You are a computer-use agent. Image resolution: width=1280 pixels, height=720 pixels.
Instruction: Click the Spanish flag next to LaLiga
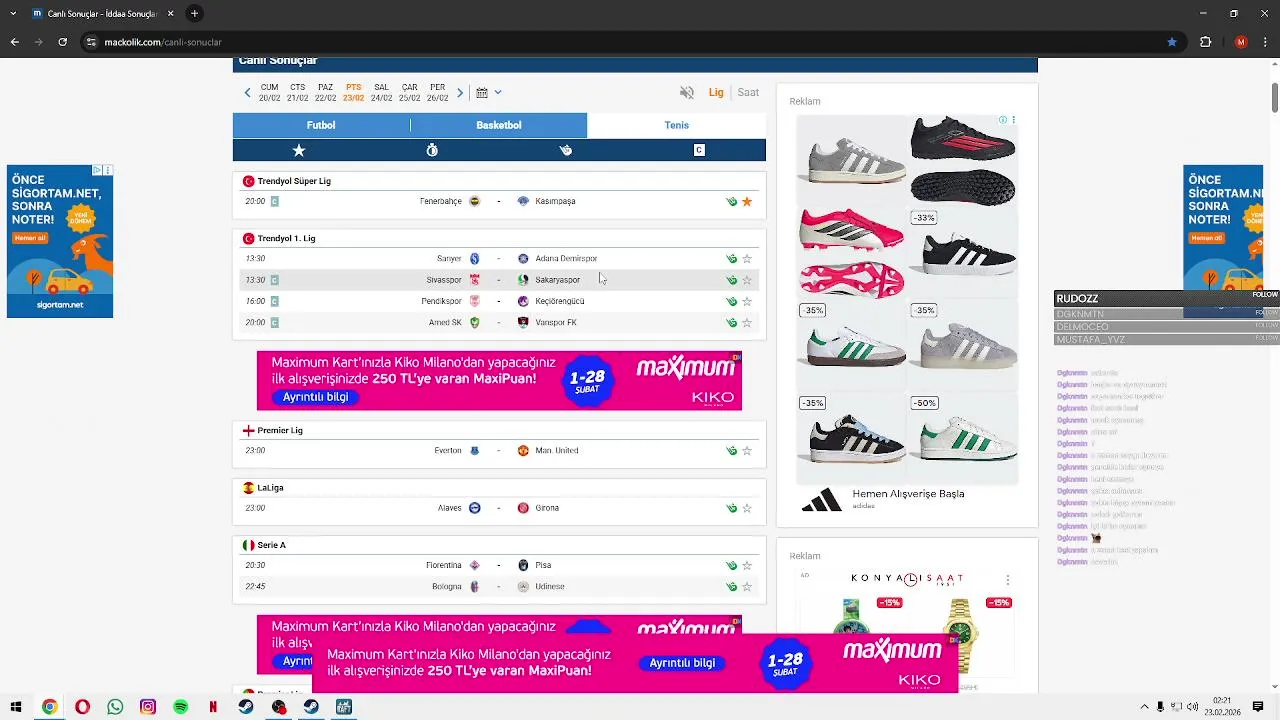[x=248, y=488]
